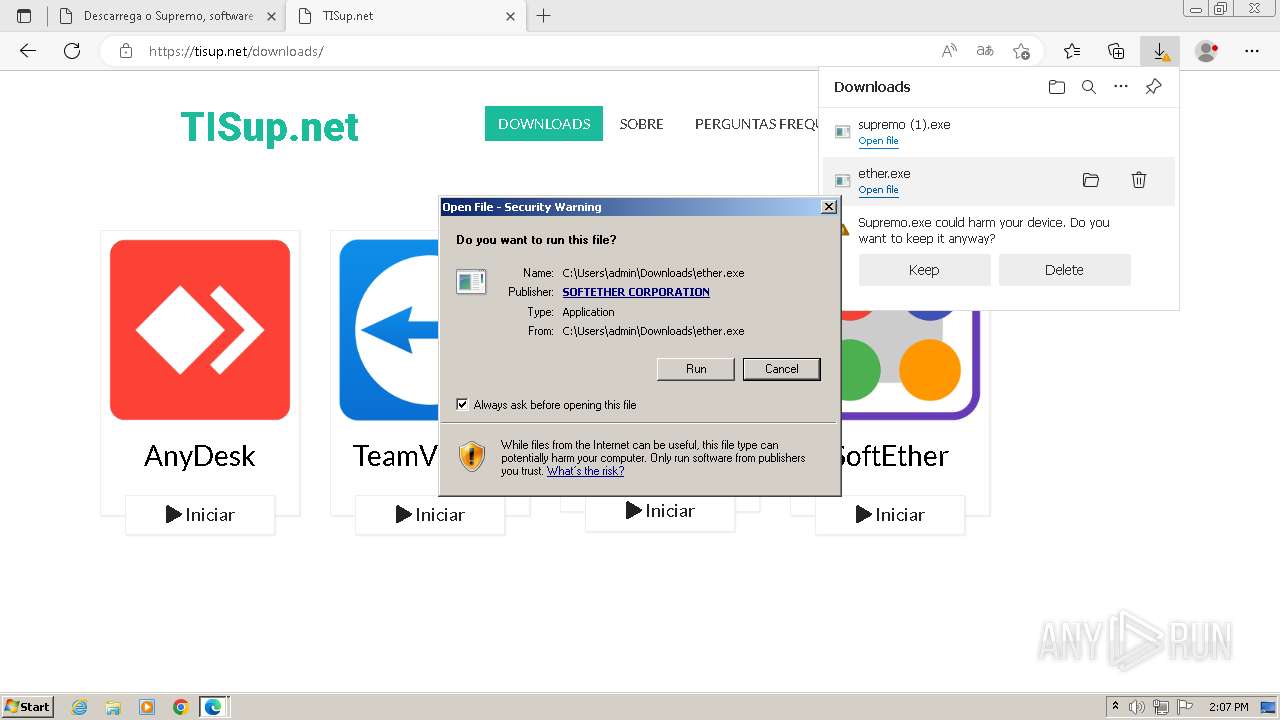Screen dimensions: 1280x720
Task: Refresh the tisup.net page
Action: pos(72,51)
